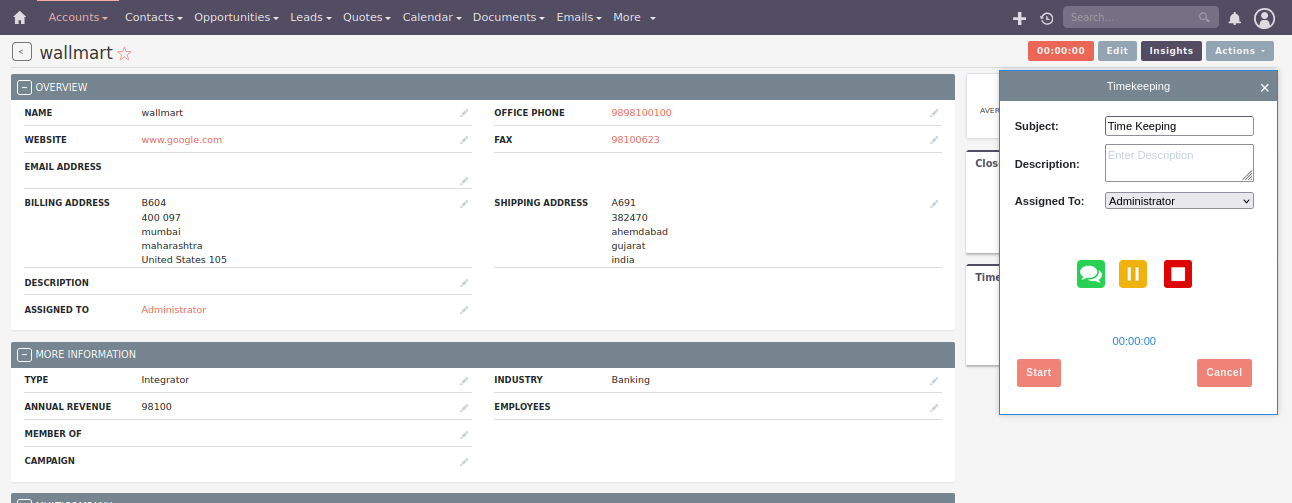
Task: Click the Subject input field
Action: click(x=1178, y=126)
